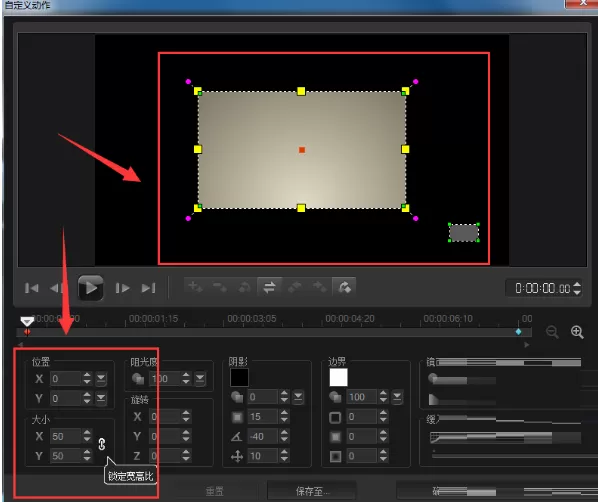
Task: Open the shadow opacity slider dropdown
Action: pyautogui.click(x=298, y=397)
